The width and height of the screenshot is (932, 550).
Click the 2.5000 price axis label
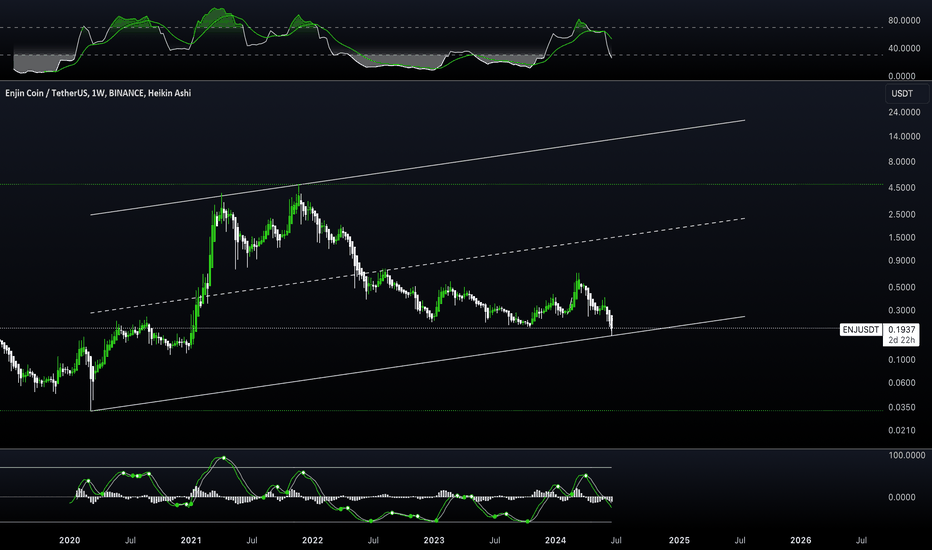(904, 215)
